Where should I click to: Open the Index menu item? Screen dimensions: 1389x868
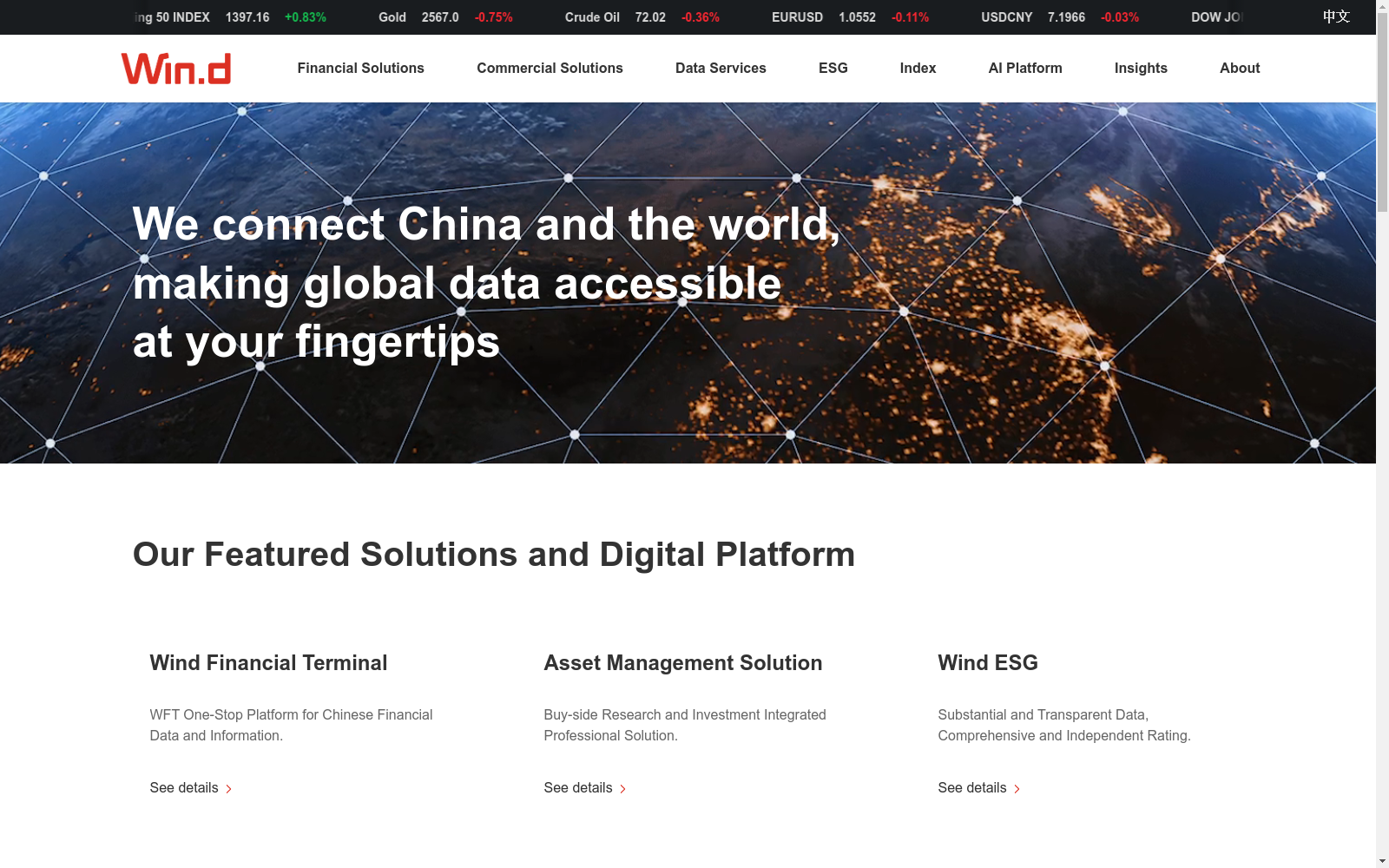click(x=918, y=68)
